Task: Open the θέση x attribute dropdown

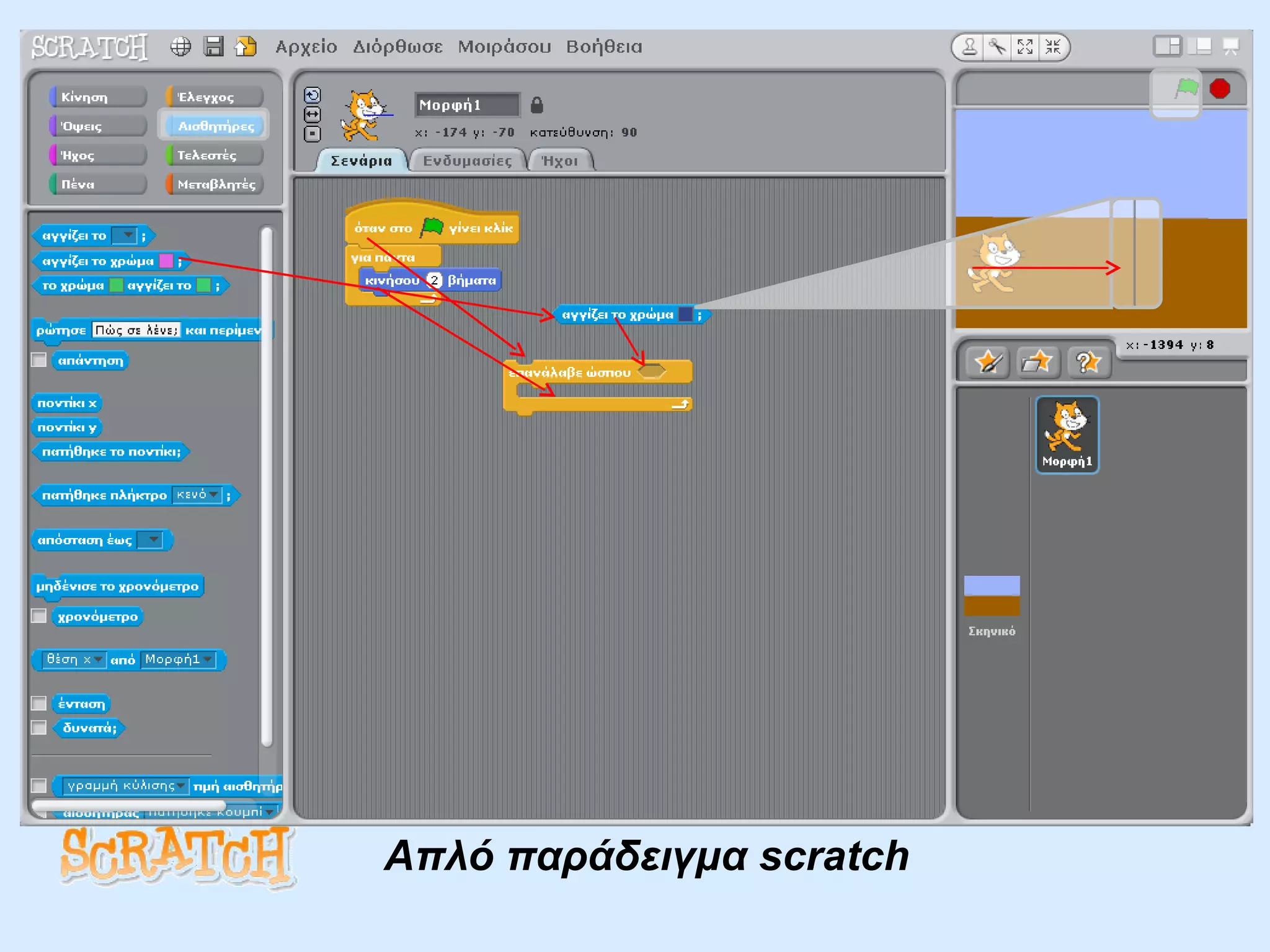Action: pyautogui.click(x=74, y=659)
